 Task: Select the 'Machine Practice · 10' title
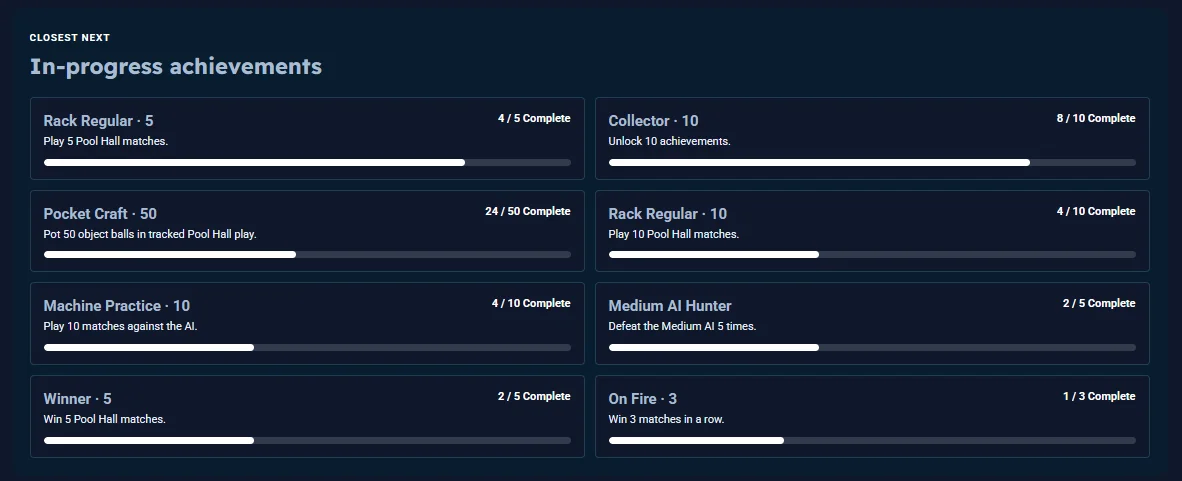click(117, 306)
